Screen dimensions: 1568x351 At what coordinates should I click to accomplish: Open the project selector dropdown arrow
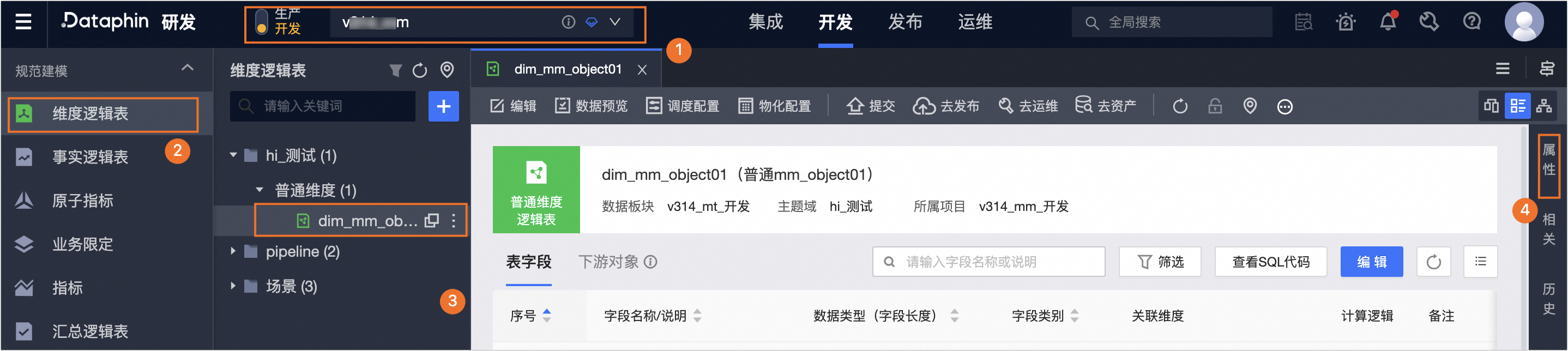pos(615,22)
